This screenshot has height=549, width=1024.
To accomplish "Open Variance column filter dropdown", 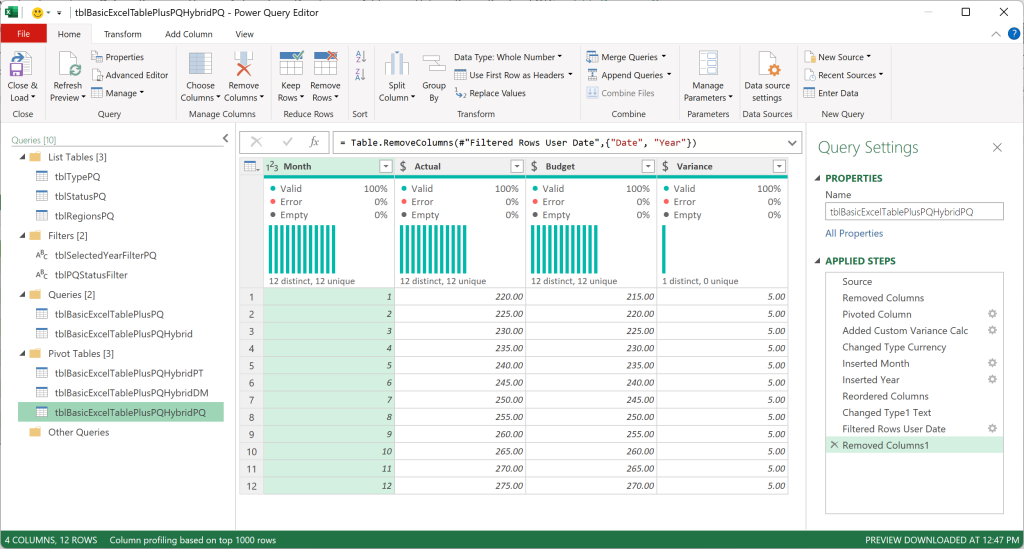I will [779, 166].
